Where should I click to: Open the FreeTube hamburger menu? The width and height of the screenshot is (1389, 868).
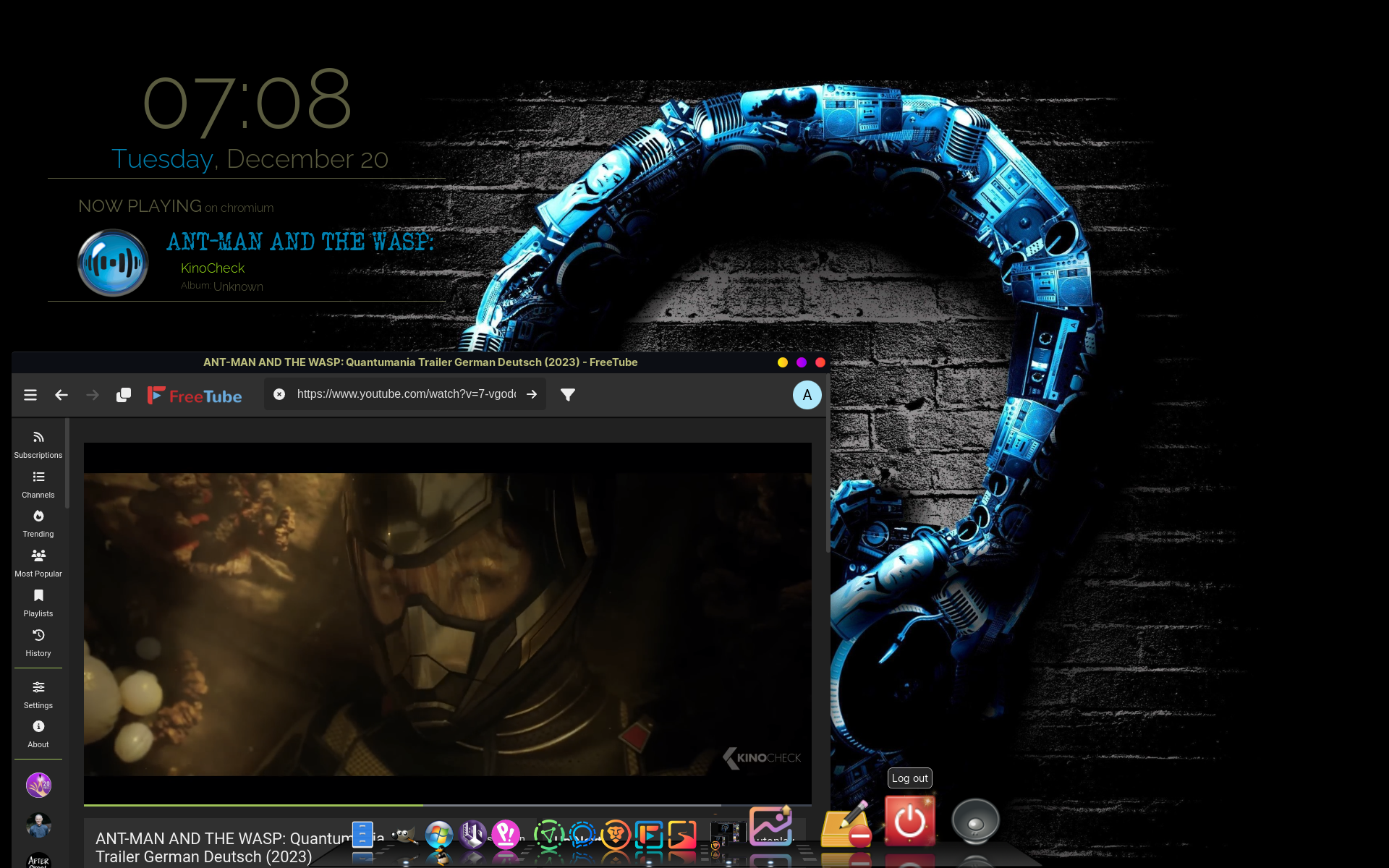pos(30,395)
